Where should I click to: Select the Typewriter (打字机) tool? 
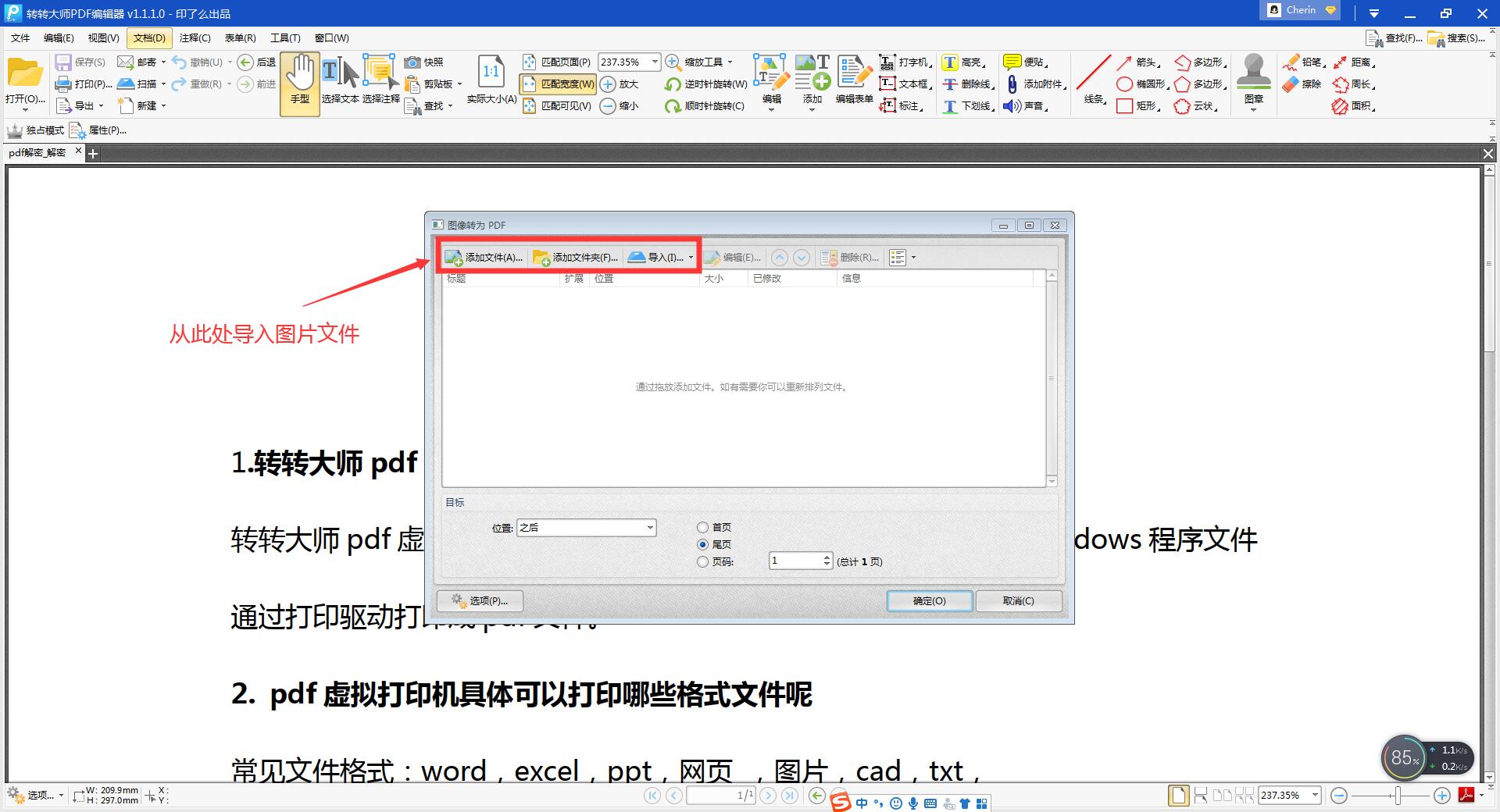click(x=905, y=62)
